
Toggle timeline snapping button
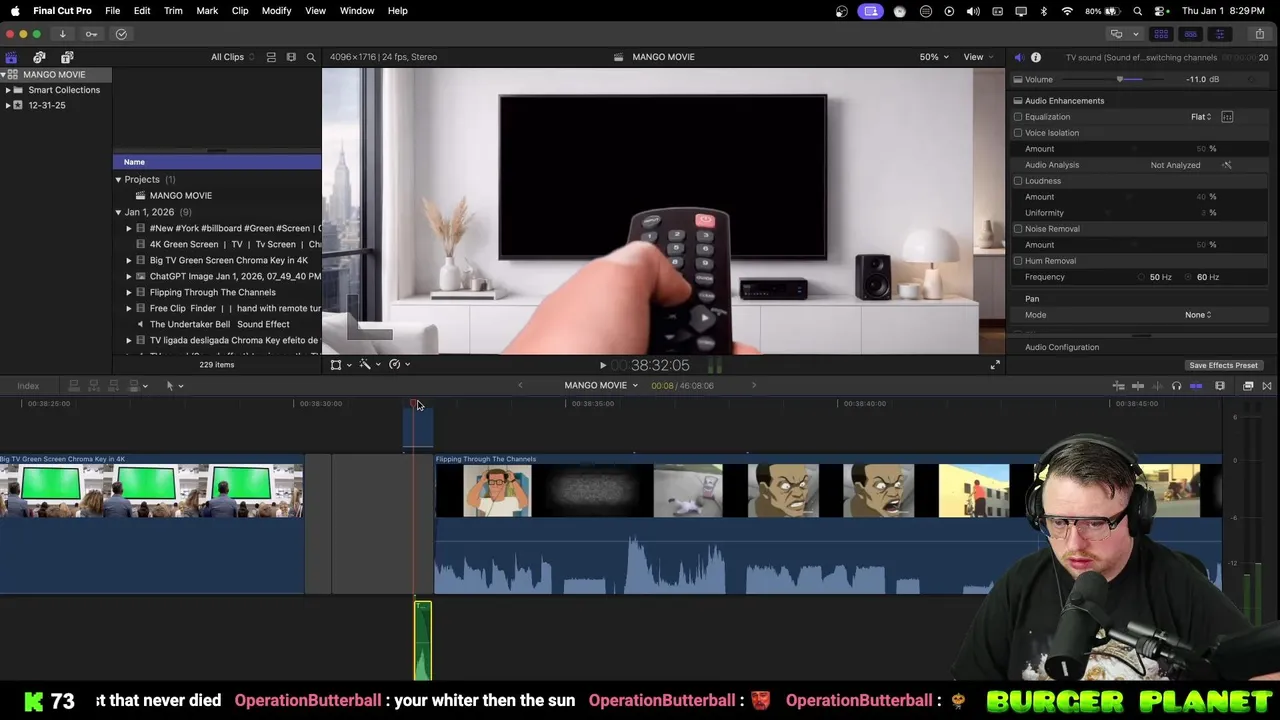point(1196,386)
